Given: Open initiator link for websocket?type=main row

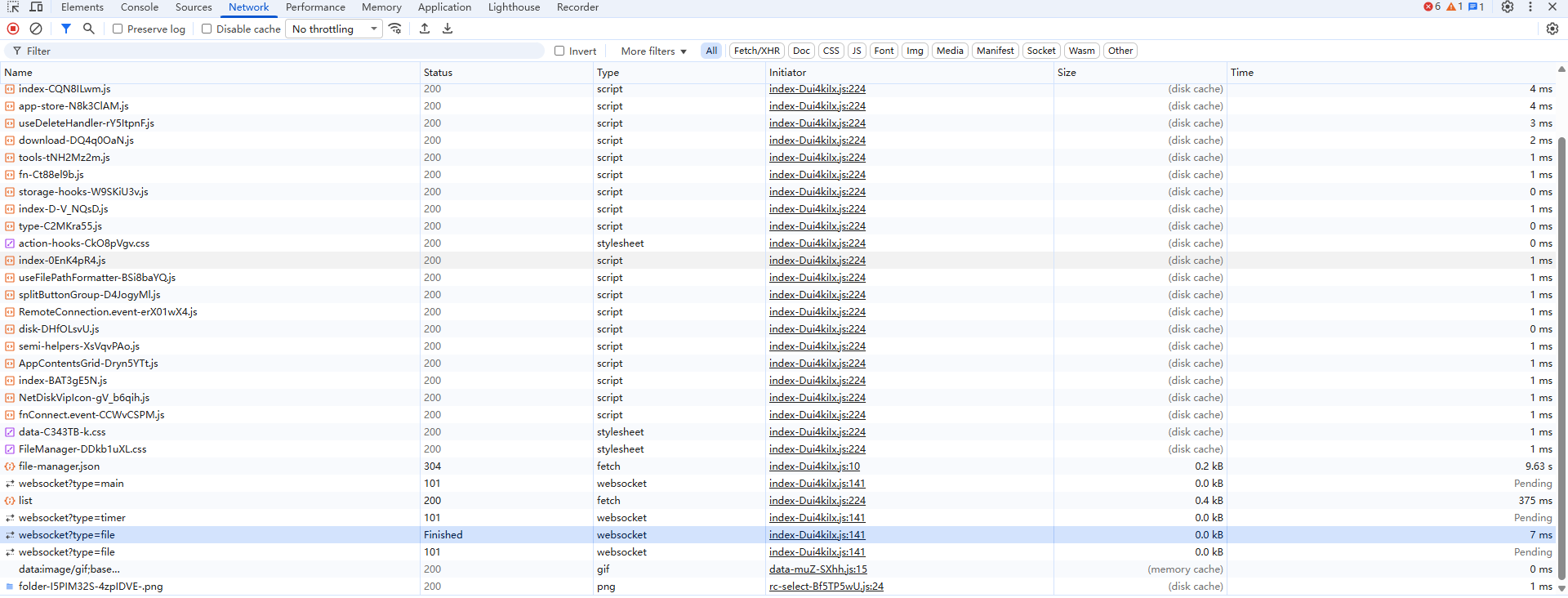Looking at the screenshot, I should click(817, 484).
